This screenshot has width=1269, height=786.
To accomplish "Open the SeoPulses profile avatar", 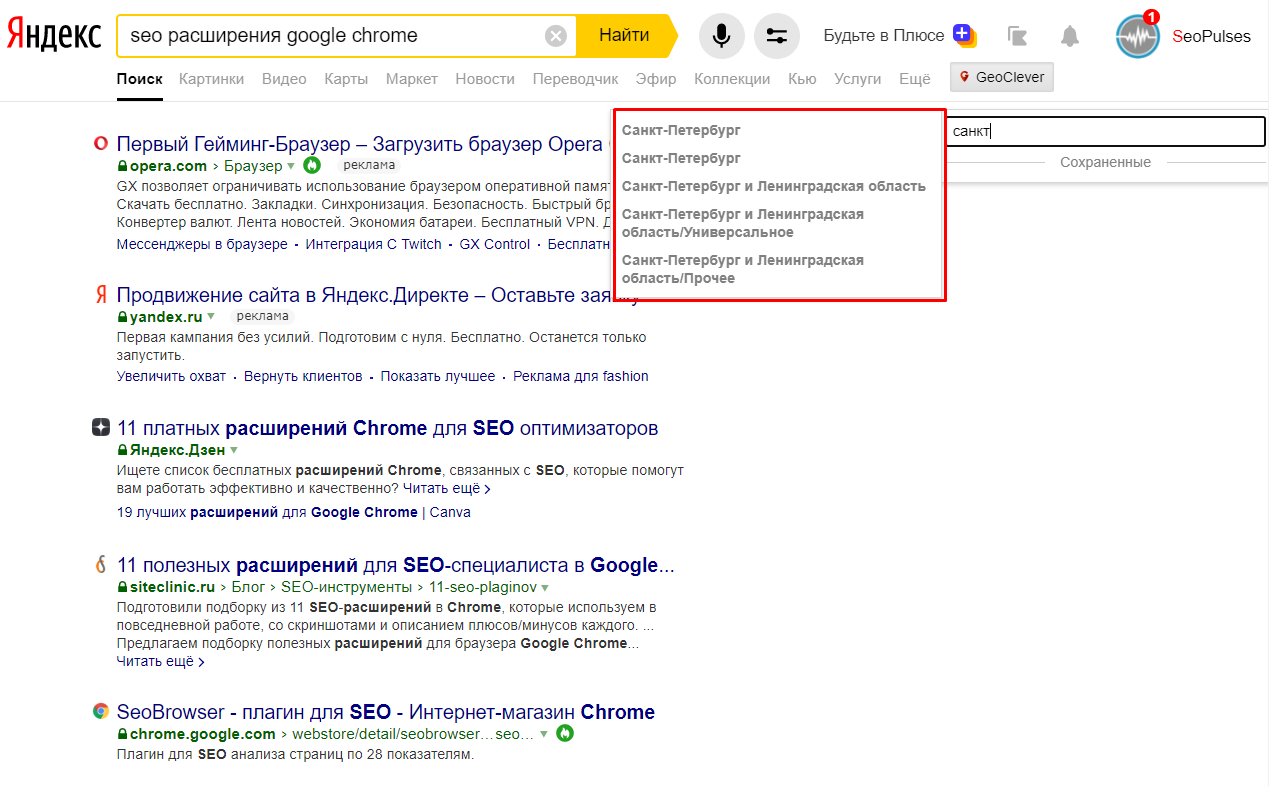I will click(x=1137, y=37).
